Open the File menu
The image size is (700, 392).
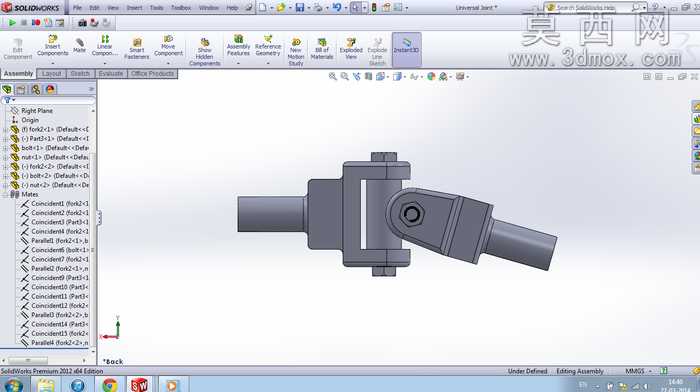[x=77, y=8]
